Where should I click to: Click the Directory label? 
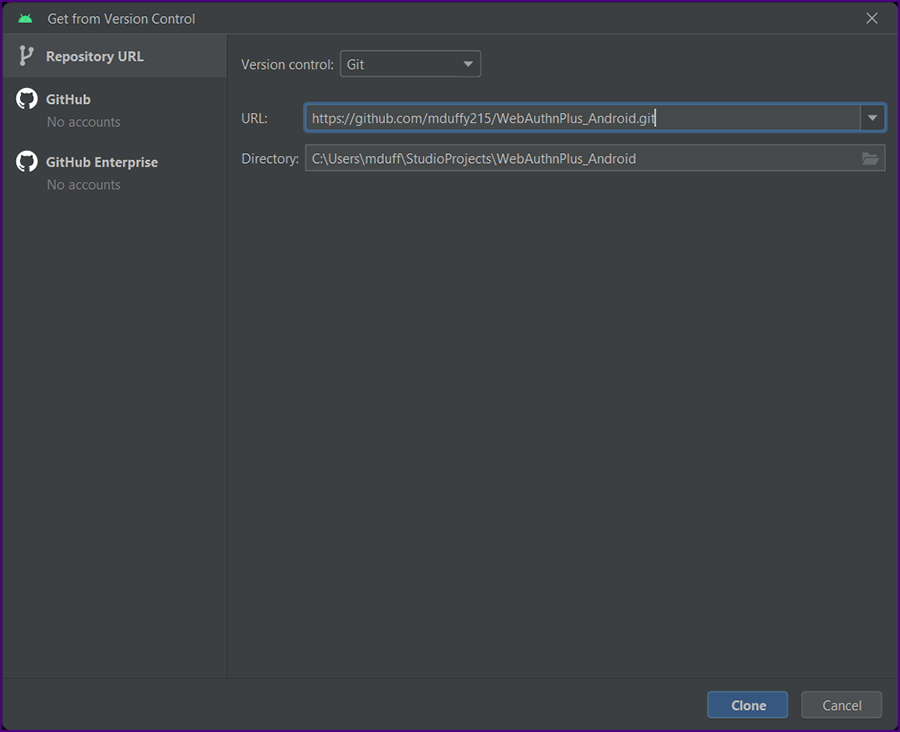click(270, 158)
